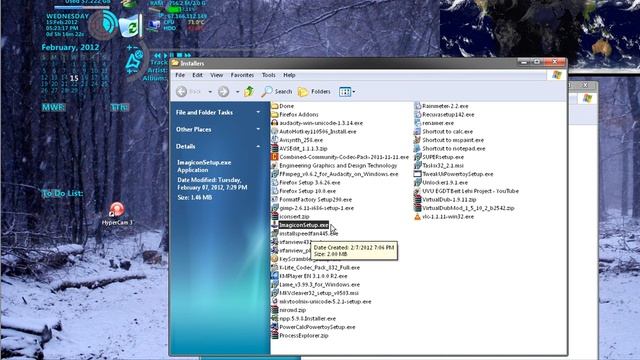
Task: Open the Search pane in Installers window
Action: [x=277, y=91]
